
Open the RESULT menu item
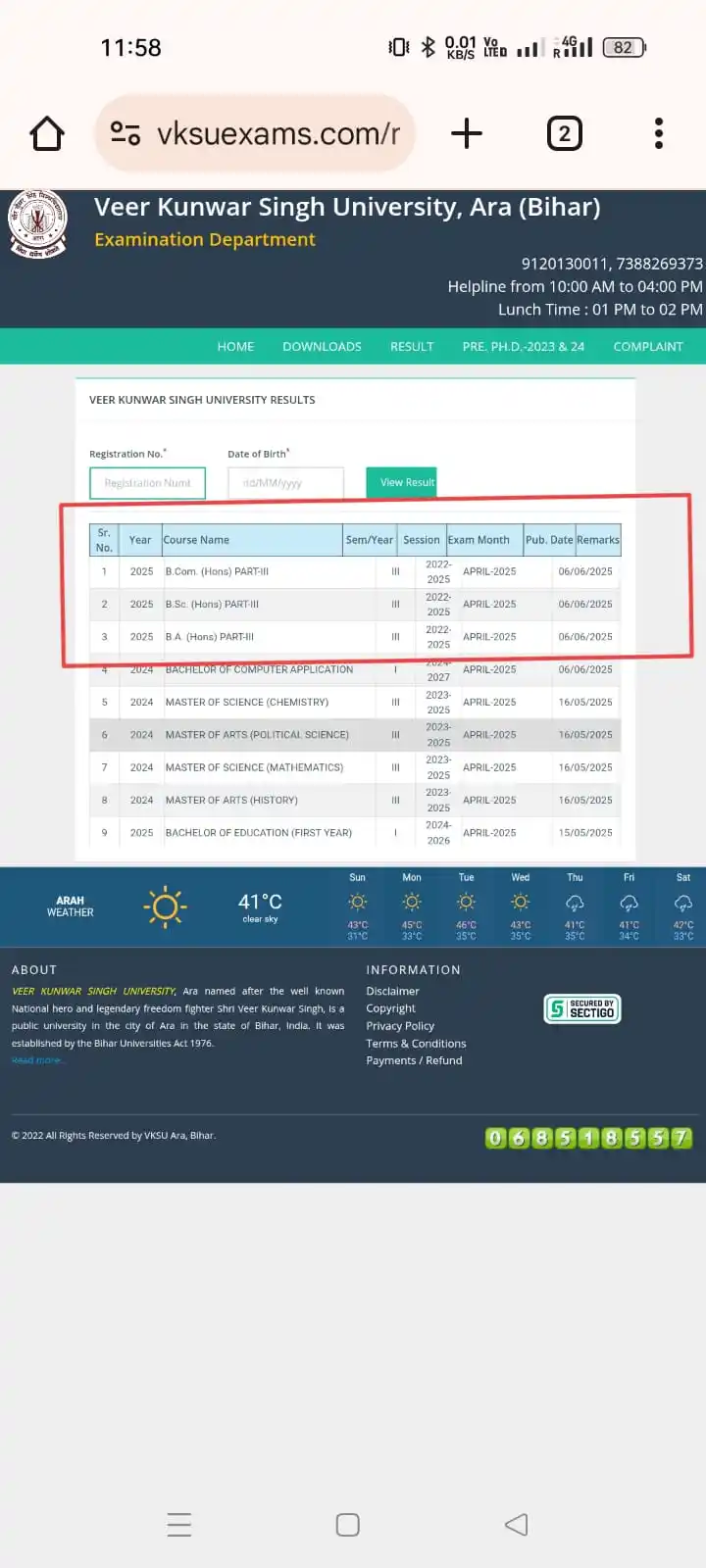[412, 347]
